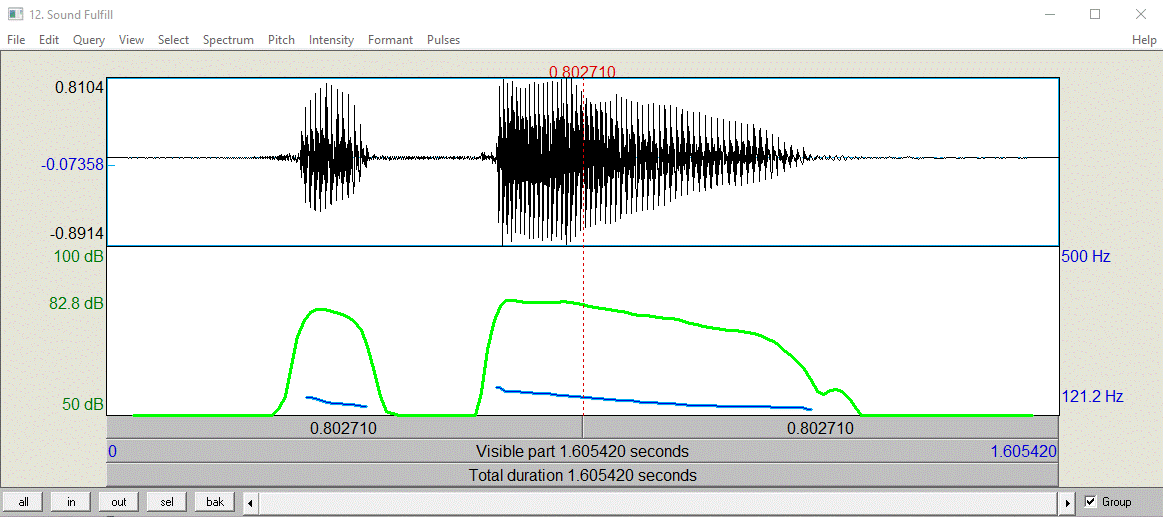Click the 'in' zoom button
This screenshot has height=517, width=1163.
(71, 502)
